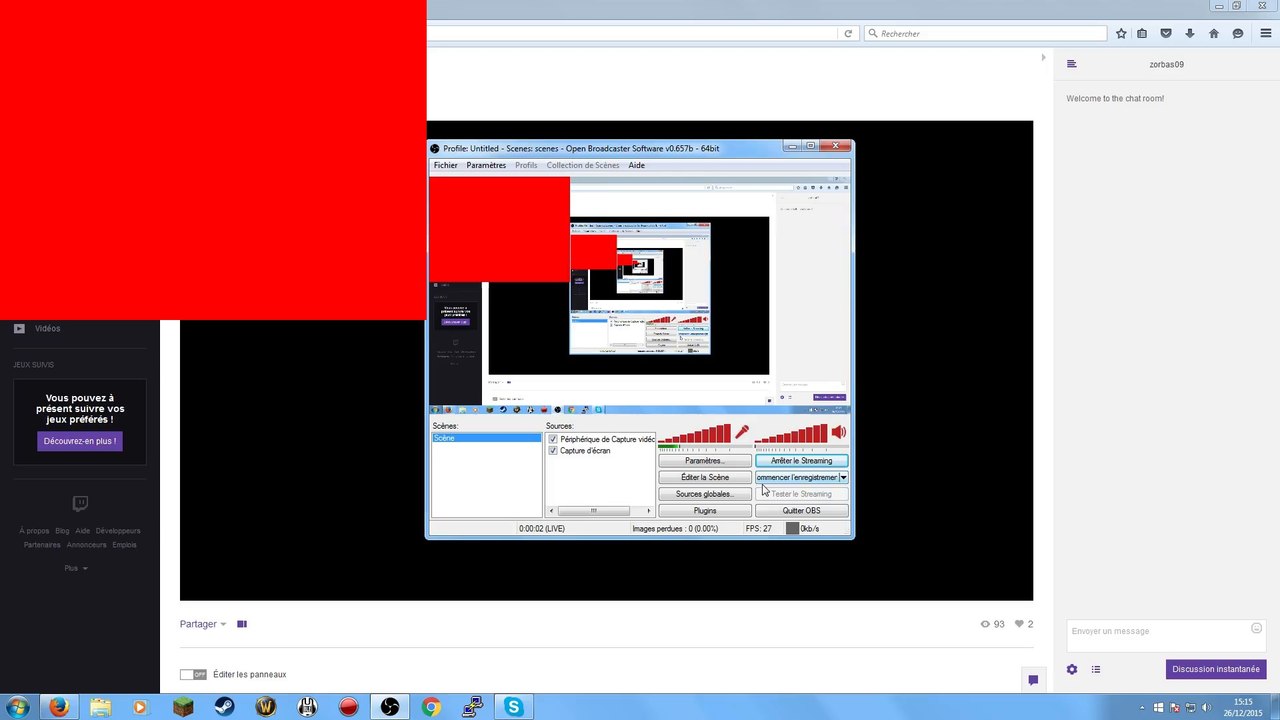Show chat viewer list icon

(x=1096, y=669)
